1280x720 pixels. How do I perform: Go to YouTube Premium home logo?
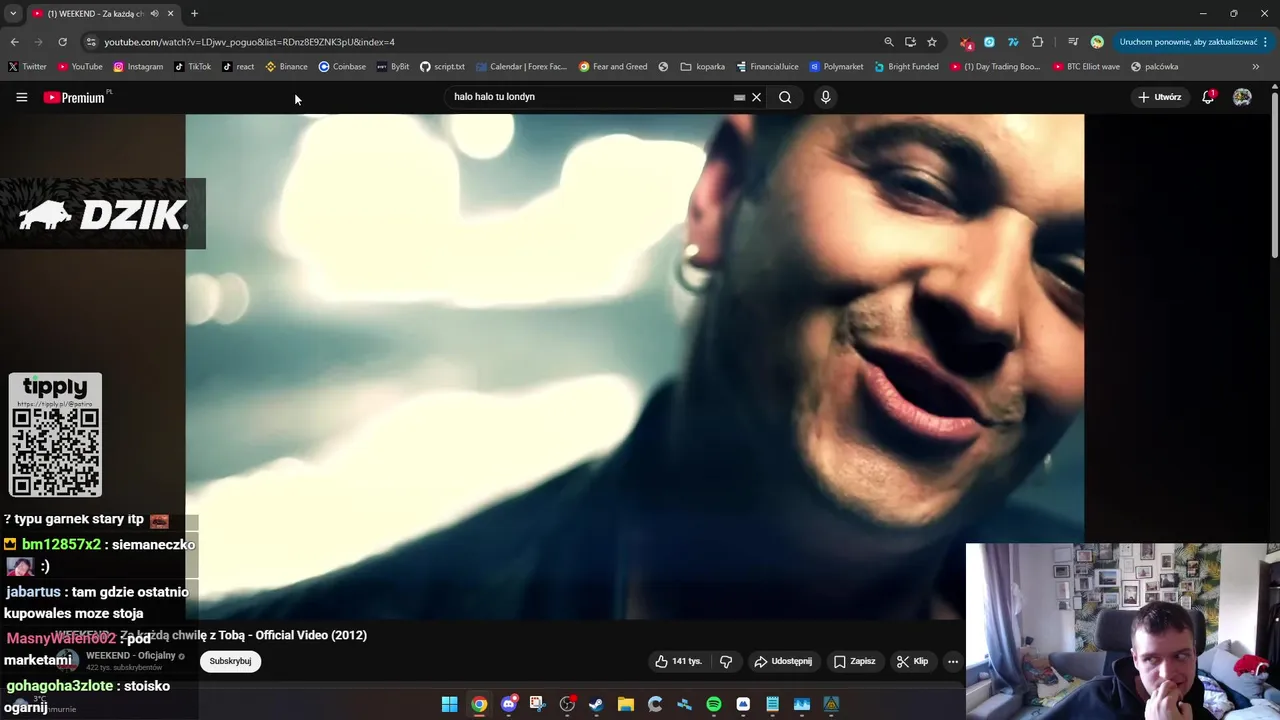pyautogui.click(x=75, y=97)
